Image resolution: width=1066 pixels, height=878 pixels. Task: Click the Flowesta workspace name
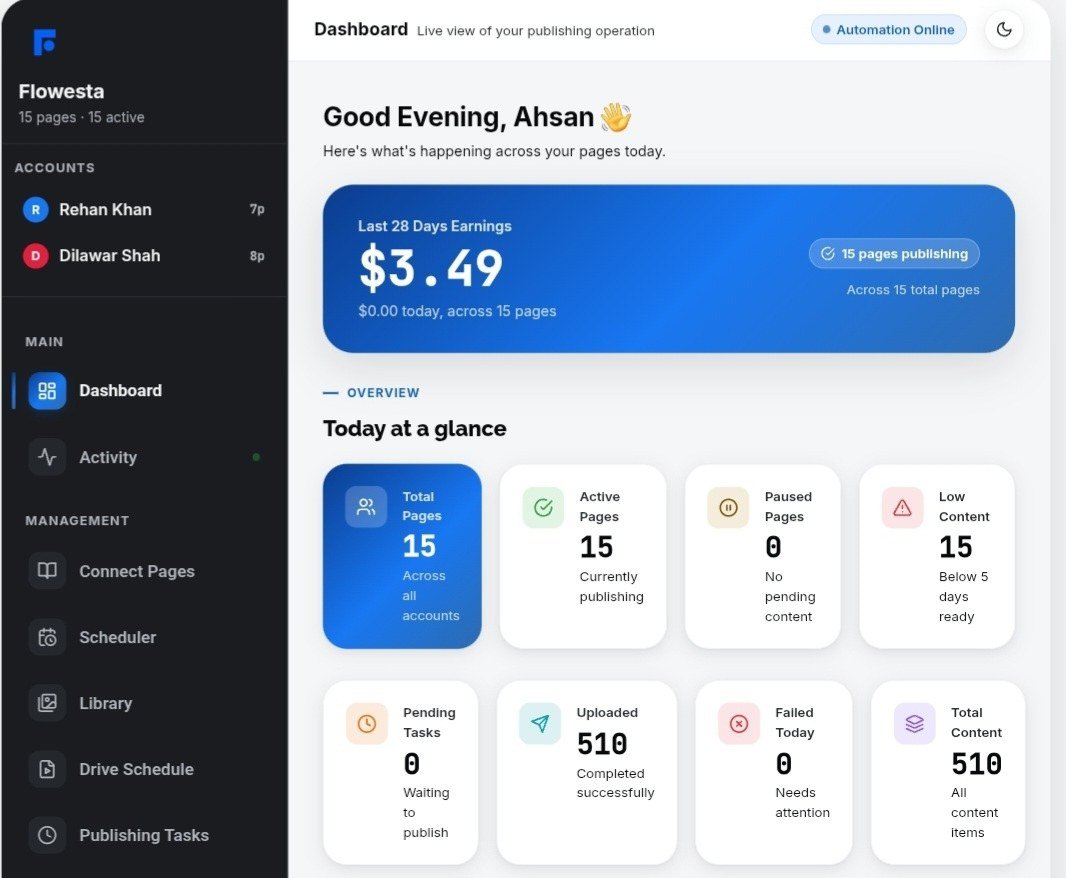click(x=61, y=91)
